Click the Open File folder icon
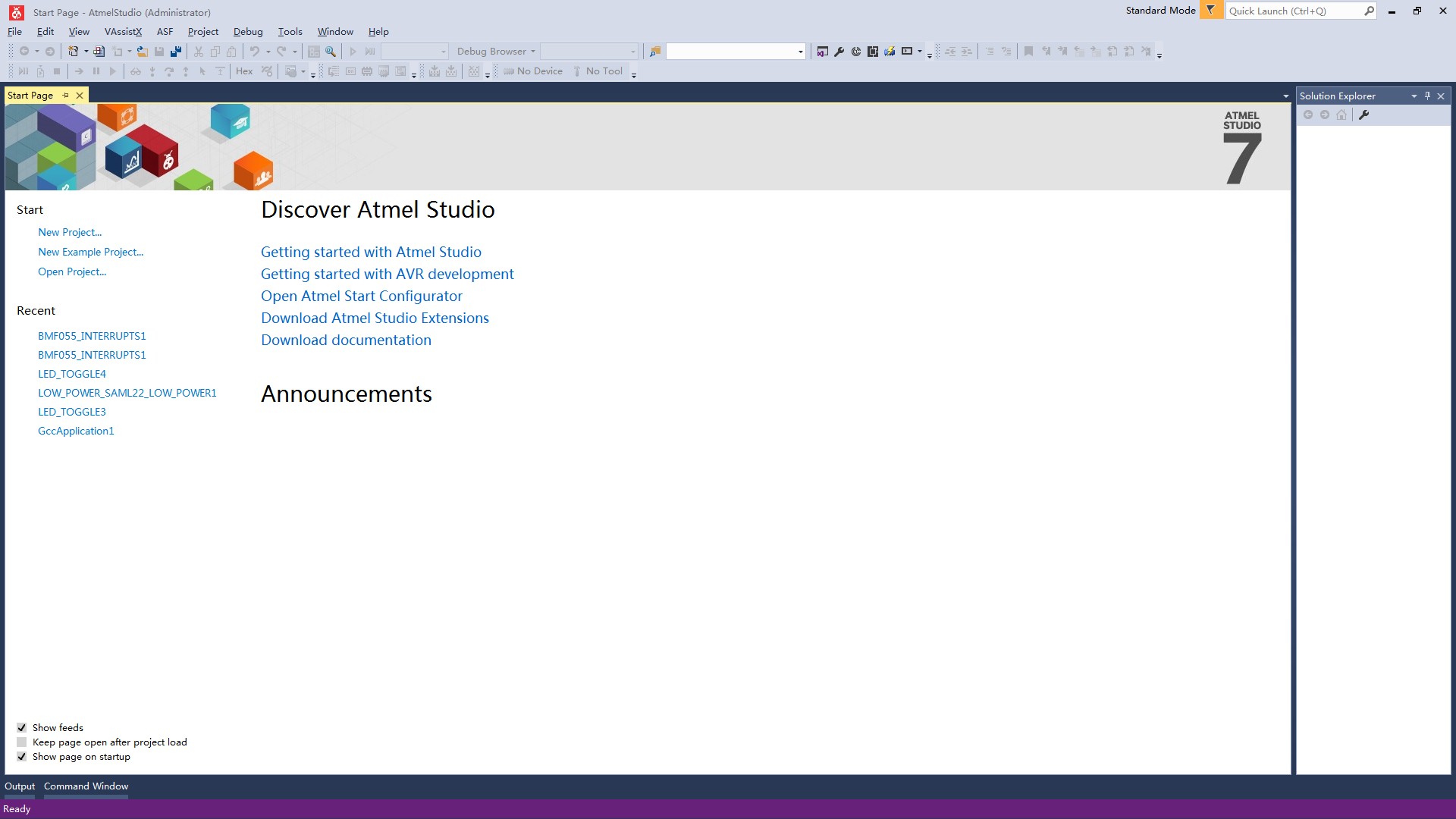This screenshot has height=819, width=1456. pyautogui.click(x=142, y=52)
